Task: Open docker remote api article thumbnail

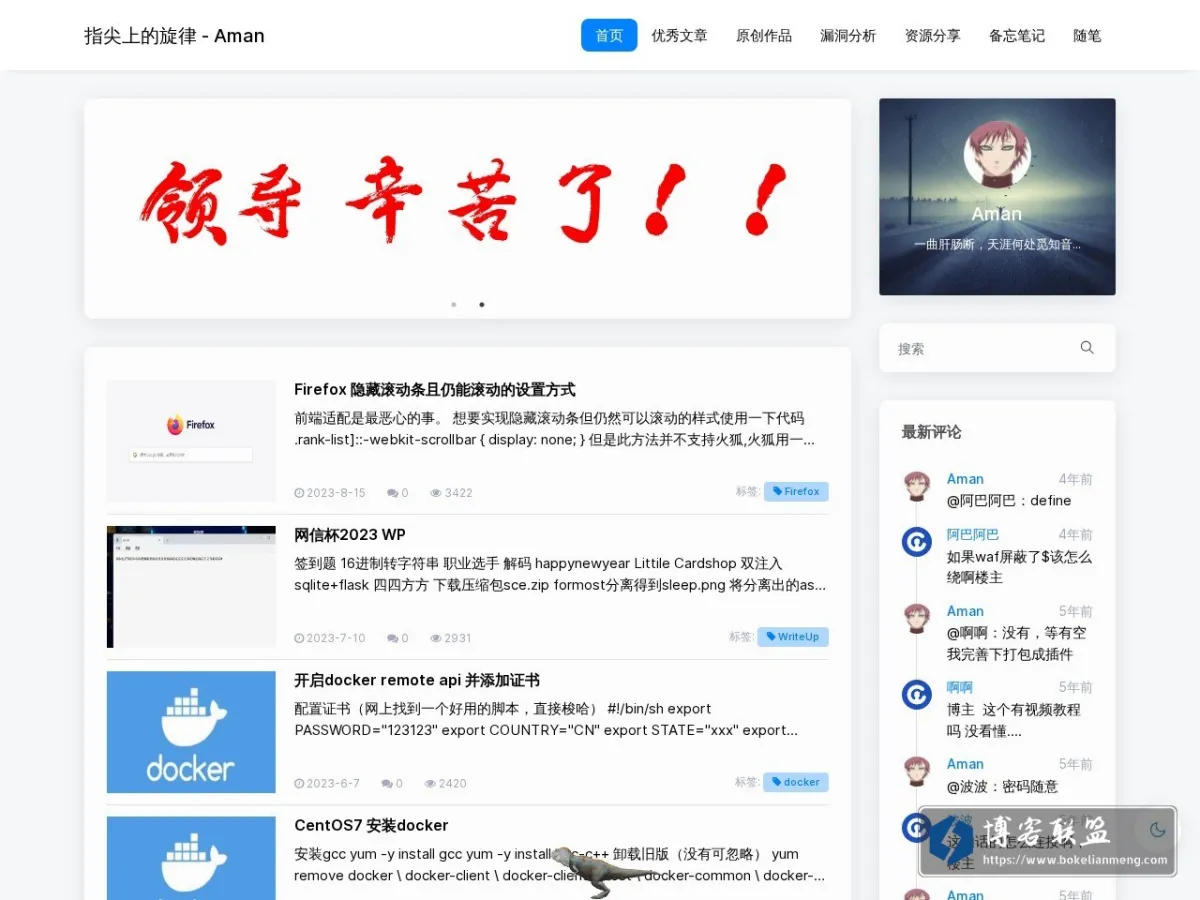Action: (191, 732)
